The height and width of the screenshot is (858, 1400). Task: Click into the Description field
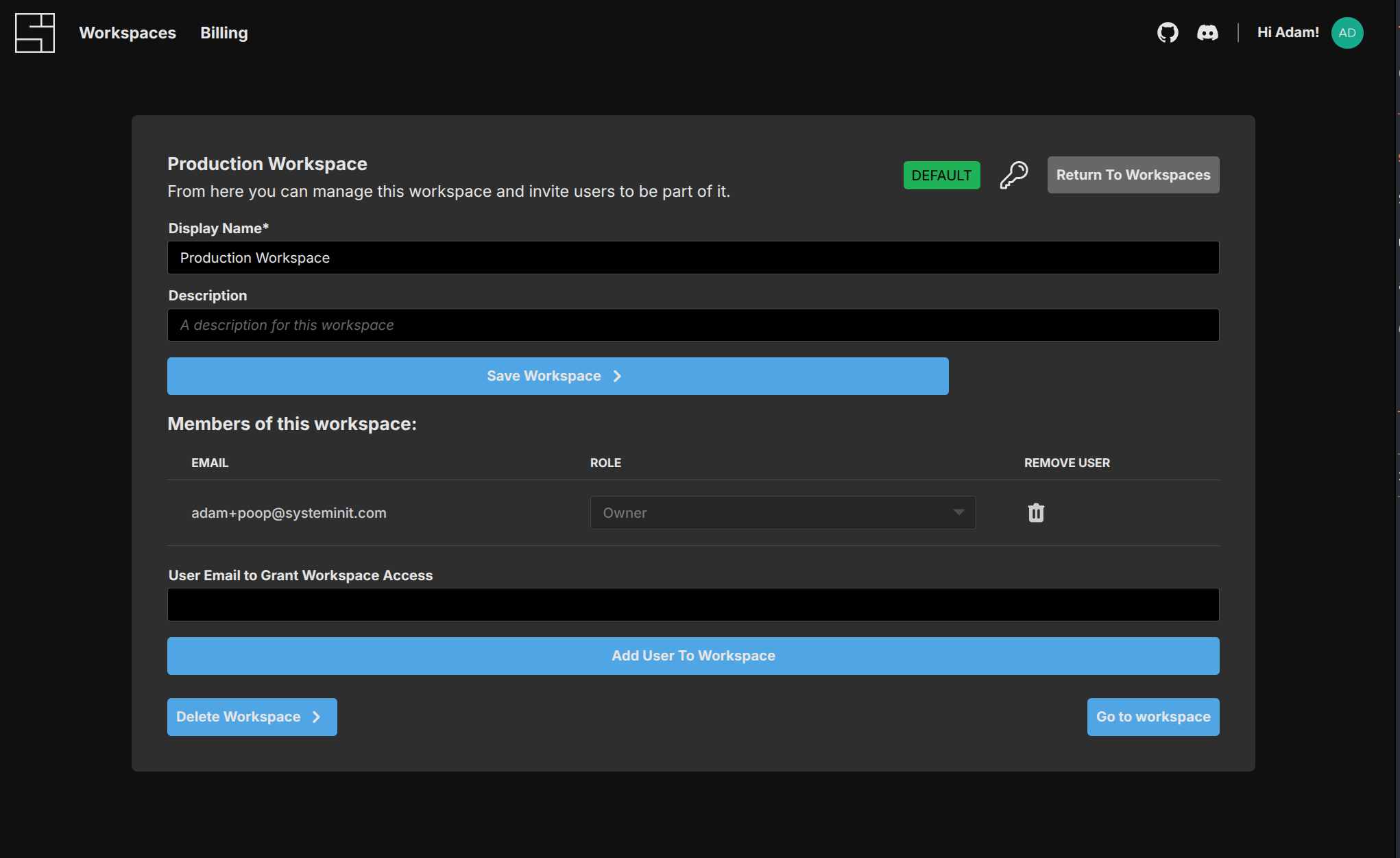[x=692, y=325]
